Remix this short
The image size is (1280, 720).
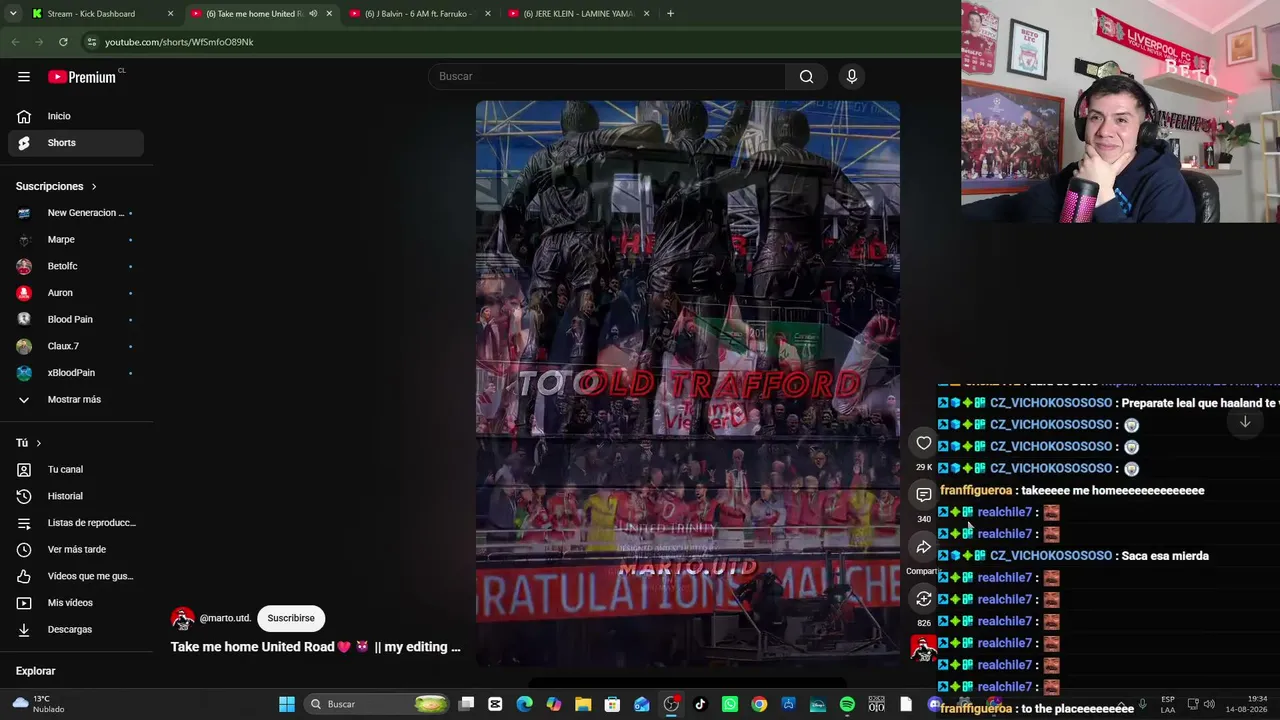pos(923,599)
